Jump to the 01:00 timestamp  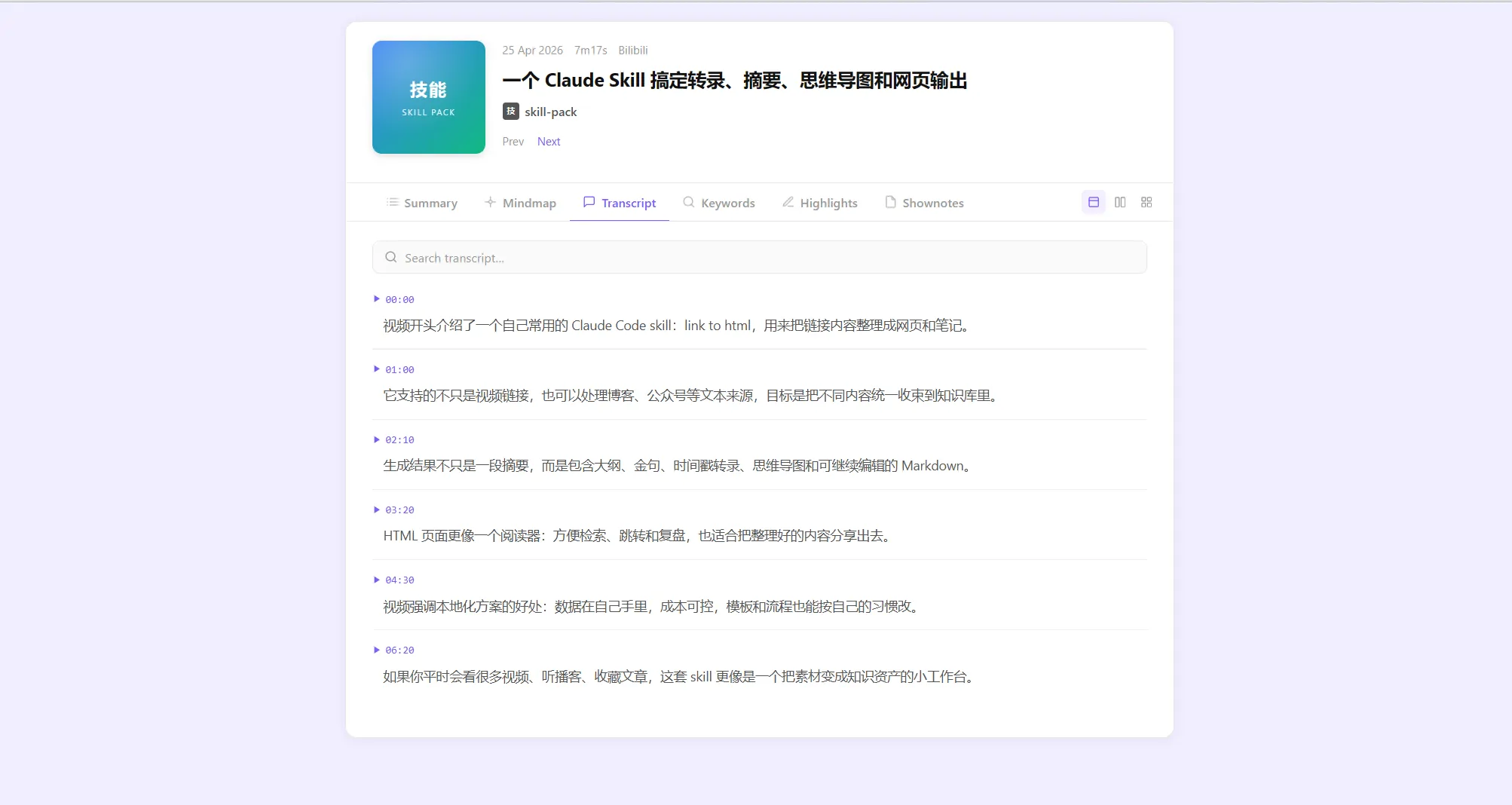click(399, 370)
